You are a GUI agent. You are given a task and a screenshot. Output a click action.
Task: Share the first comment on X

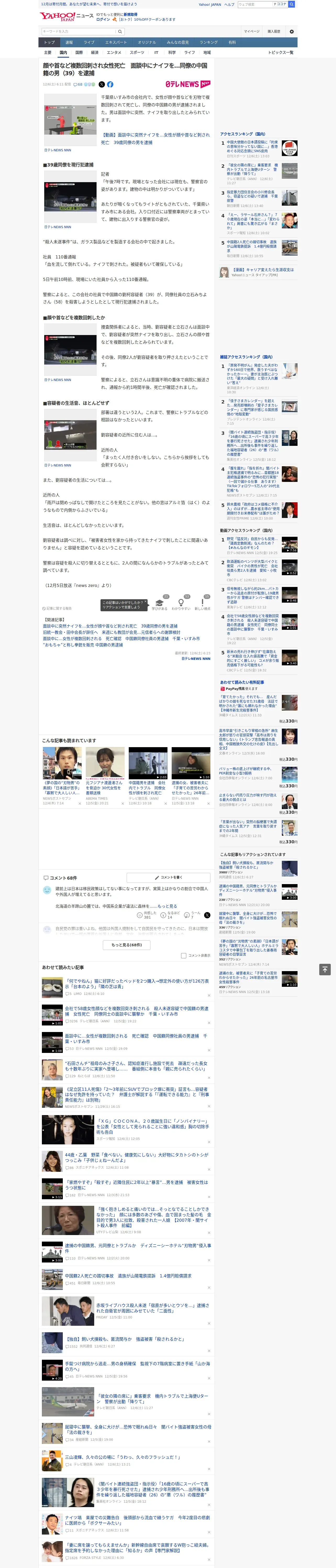207,915
